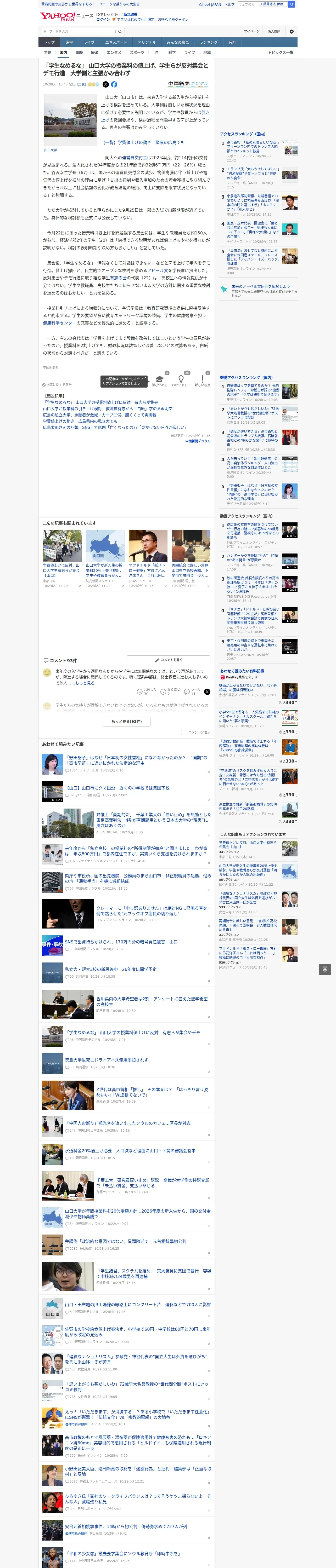Click the ログイン link
336x1568 pixels.
(103, 20)
